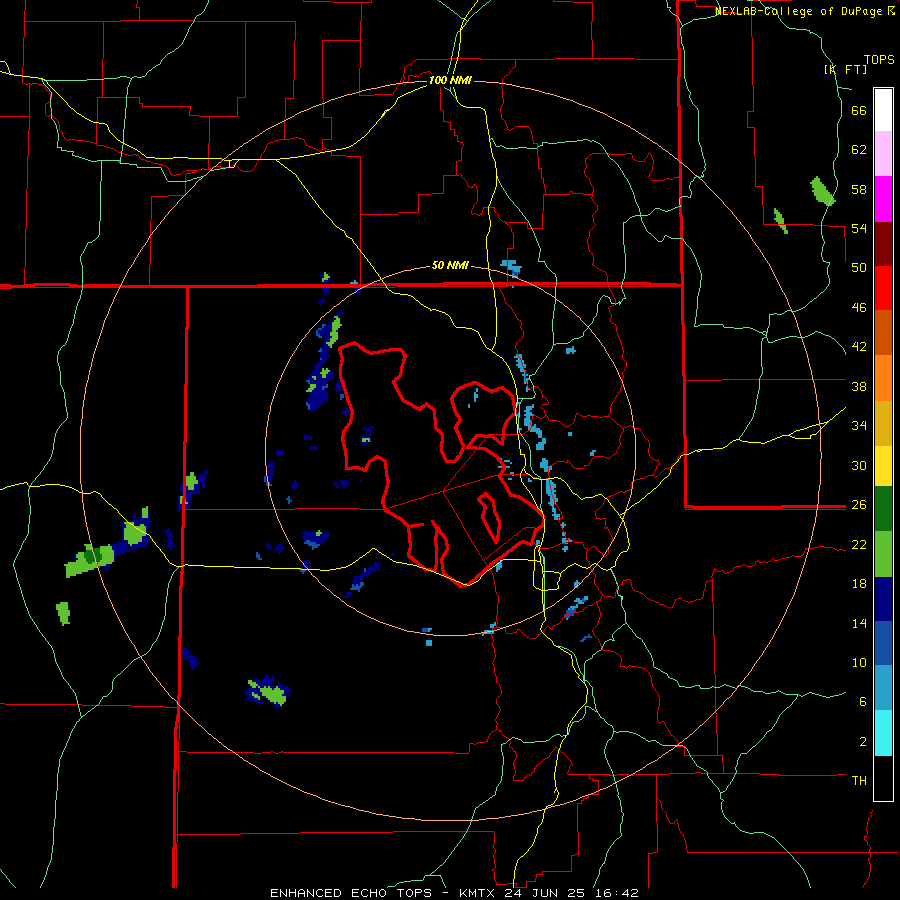
Task: Click the "24 JUN 25" date in caption
Action: 548,893
